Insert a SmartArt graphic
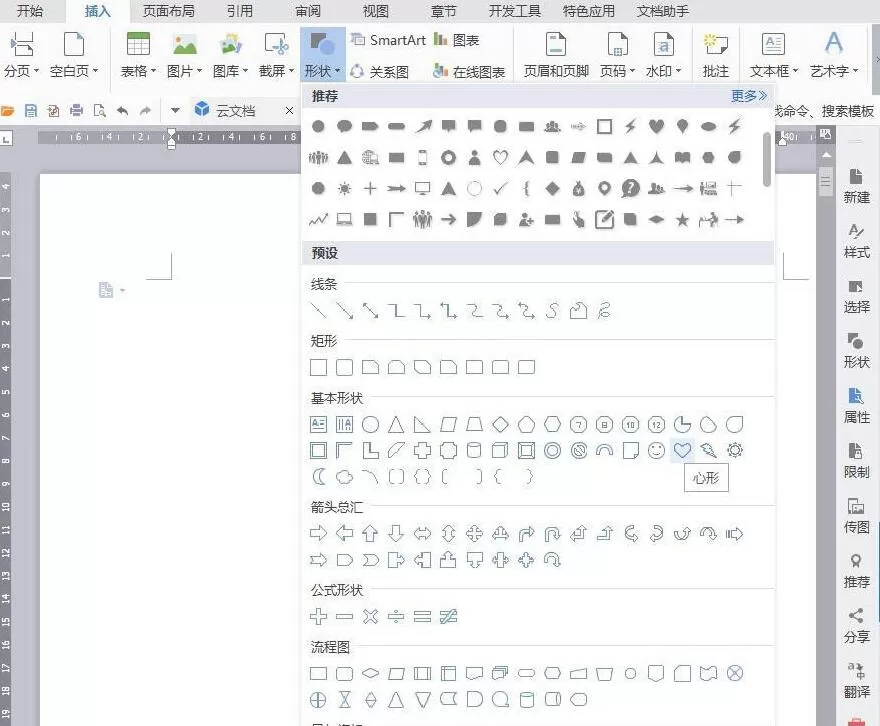 (388, 40)
